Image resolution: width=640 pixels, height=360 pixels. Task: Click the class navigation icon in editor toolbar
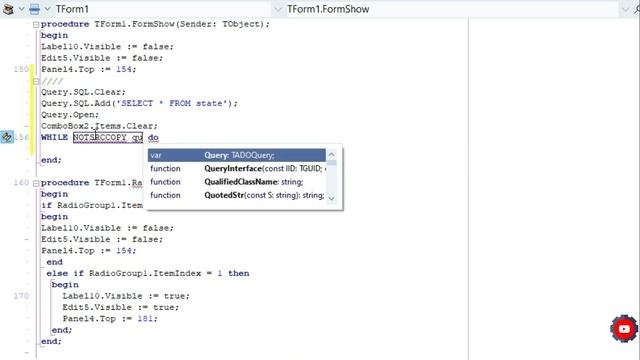point(8,9)
